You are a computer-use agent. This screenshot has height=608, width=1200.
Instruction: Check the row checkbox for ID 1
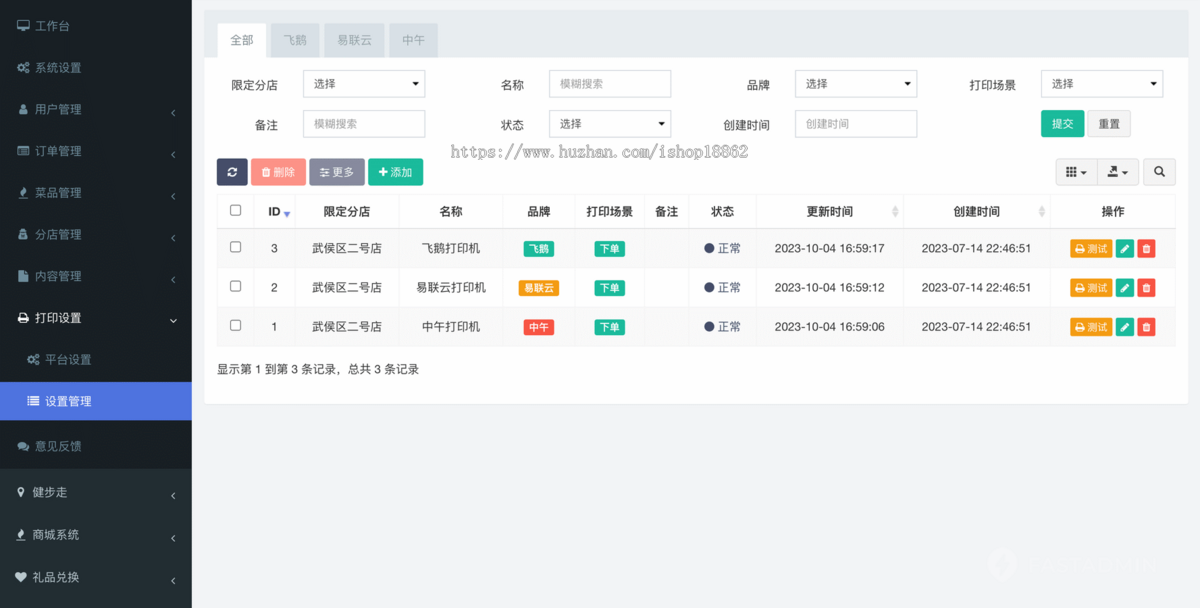click(x=236, y=325)
